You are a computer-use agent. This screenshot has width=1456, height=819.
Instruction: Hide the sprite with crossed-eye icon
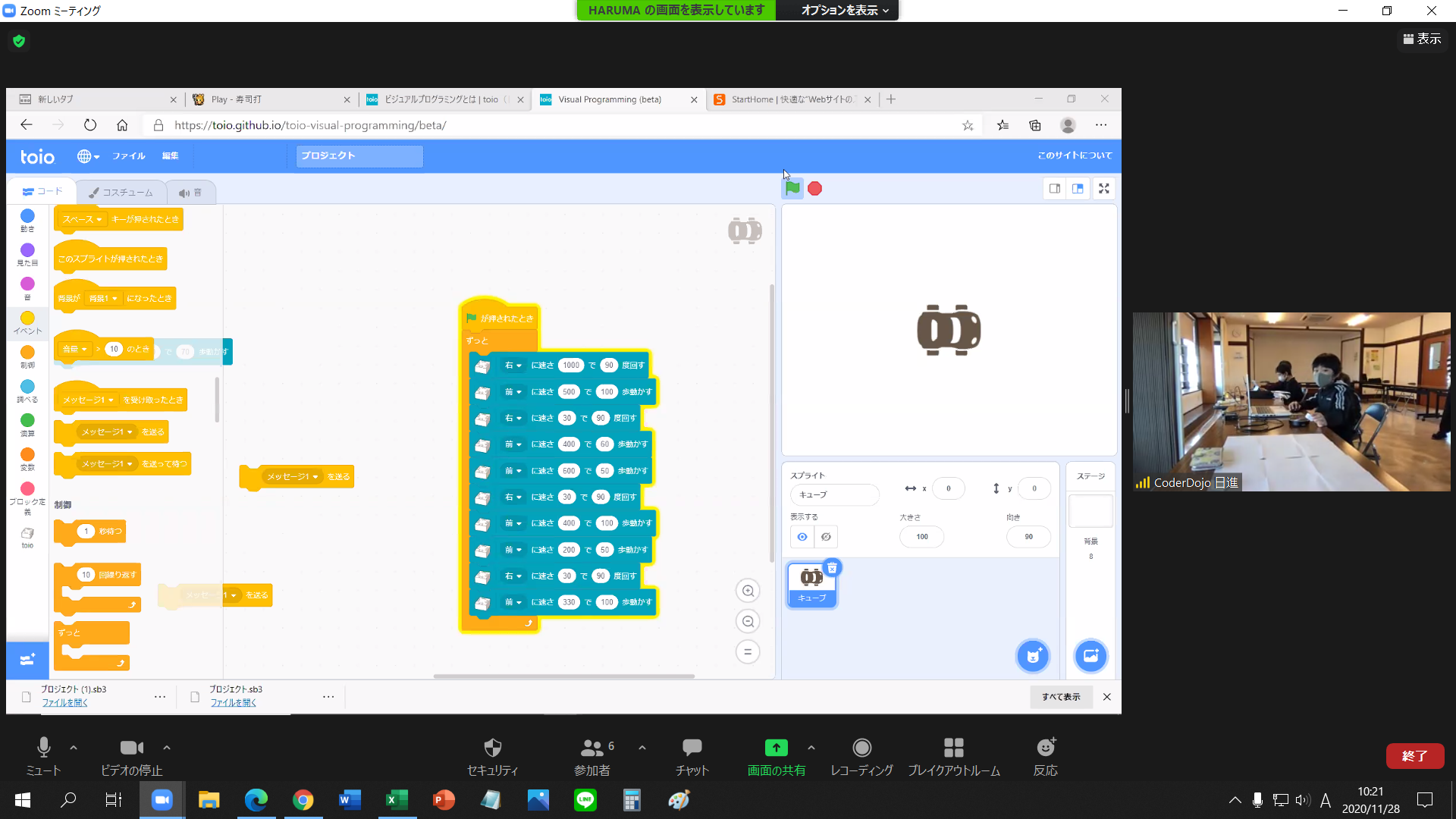coord(826,537)
